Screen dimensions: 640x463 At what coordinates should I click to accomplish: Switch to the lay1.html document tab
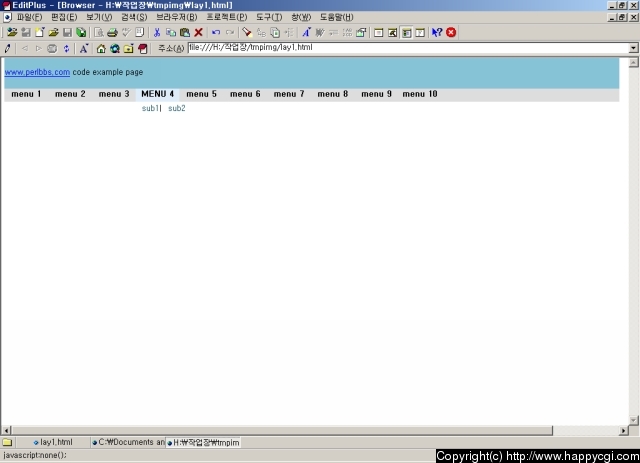coord(55,441)
